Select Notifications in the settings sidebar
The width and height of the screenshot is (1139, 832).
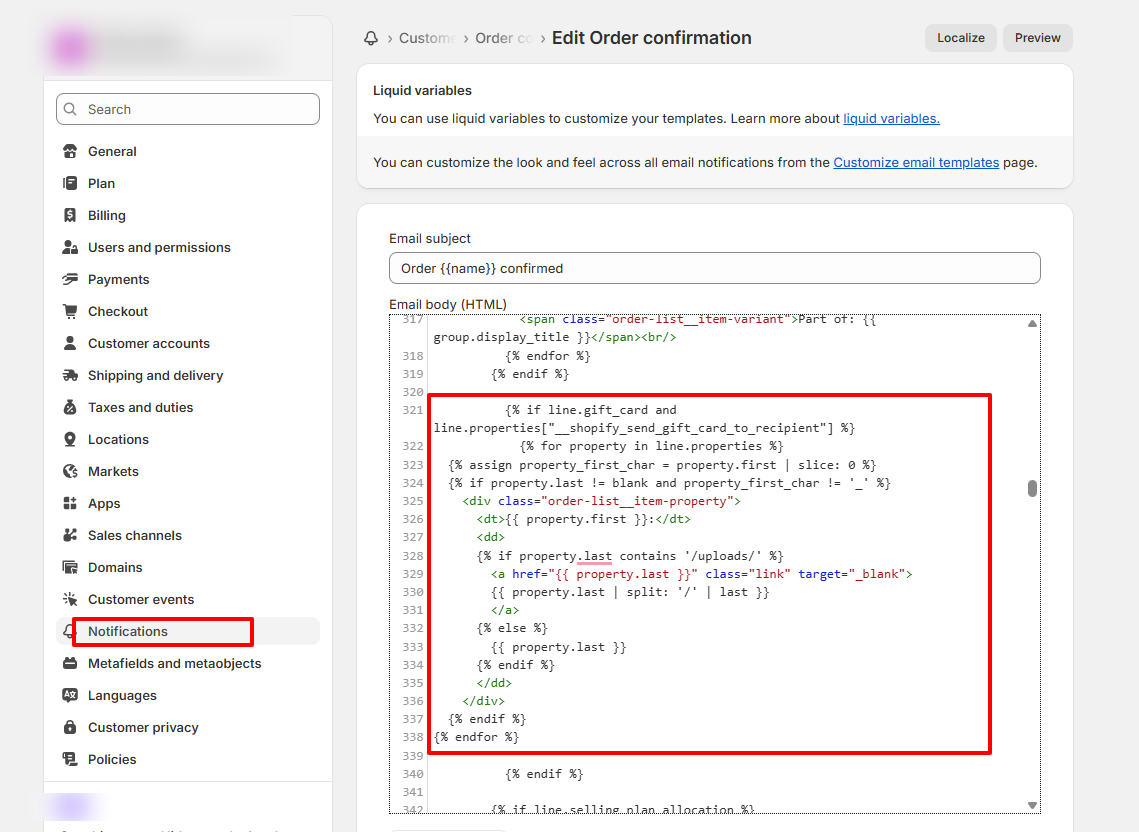coord(128,632)
